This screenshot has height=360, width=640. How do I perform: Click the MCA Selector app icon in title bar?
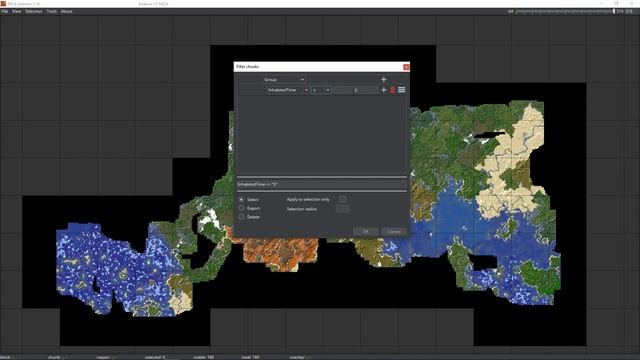(3, 3)
